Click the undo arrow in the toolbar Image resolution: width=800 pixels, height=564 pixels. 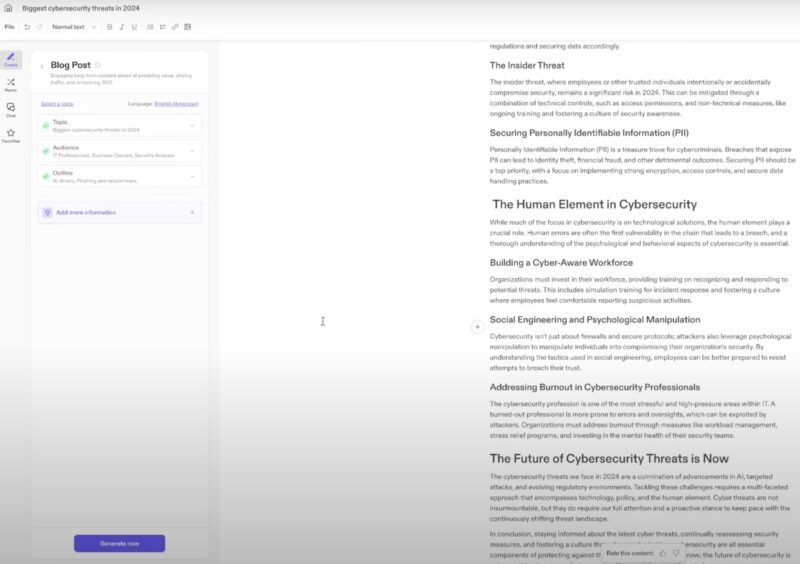click(x=27, y=27)
